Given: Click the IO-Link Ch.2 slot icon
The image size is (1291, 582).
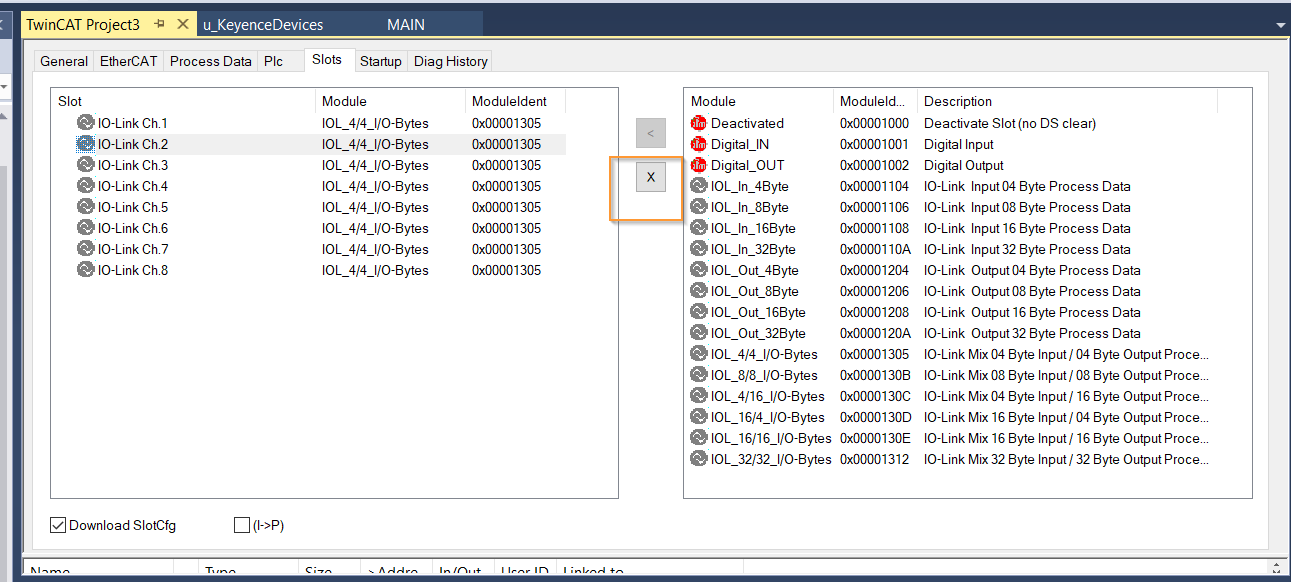Looking at the screenshot, I should coord(85,144).
